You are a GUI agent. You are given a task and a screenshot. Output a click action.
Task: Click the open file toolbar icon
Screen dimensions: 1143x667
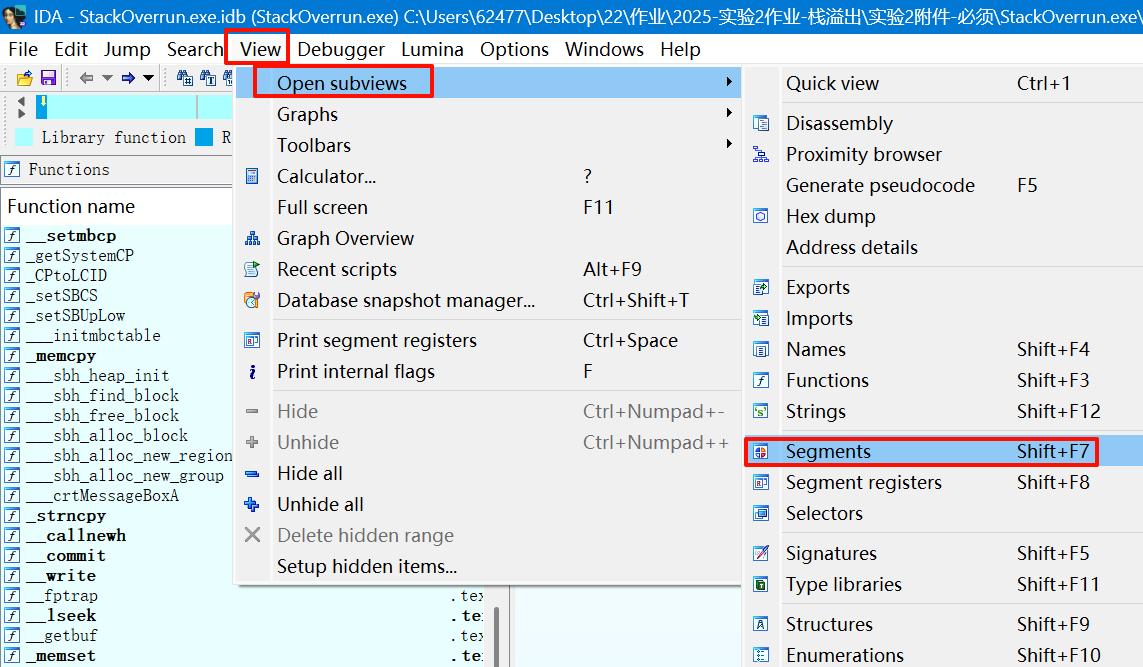(x=25, y=78)
